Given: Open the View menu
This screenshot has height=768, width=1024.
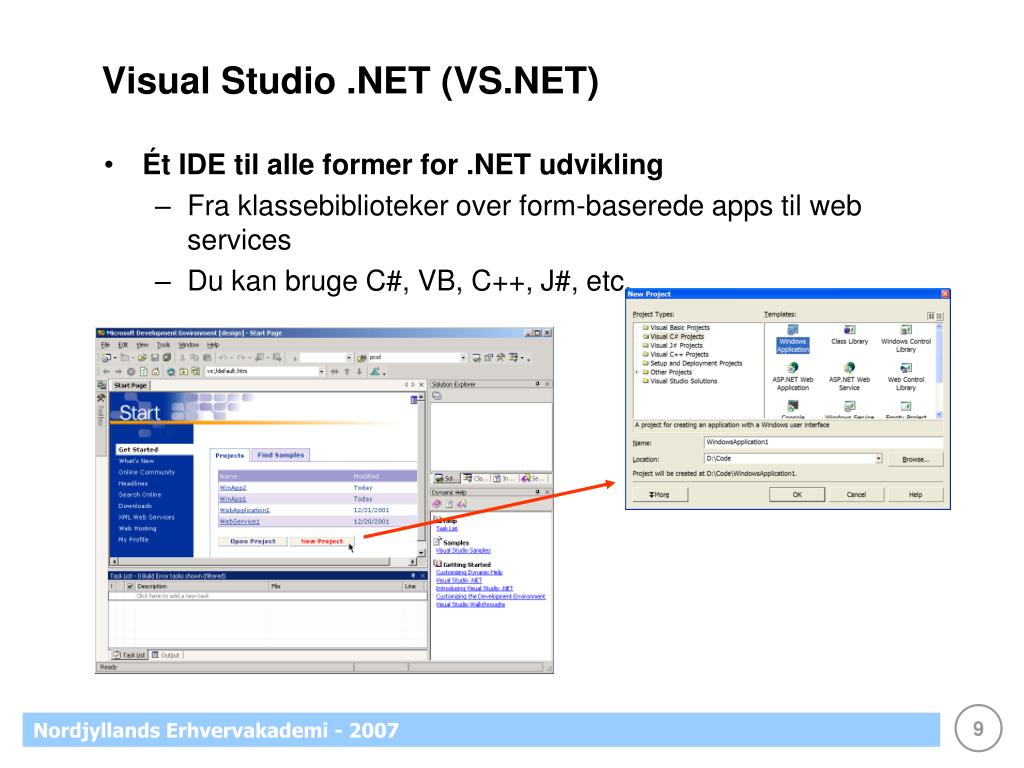Looking at the screenshot, I should coord(142,345).
